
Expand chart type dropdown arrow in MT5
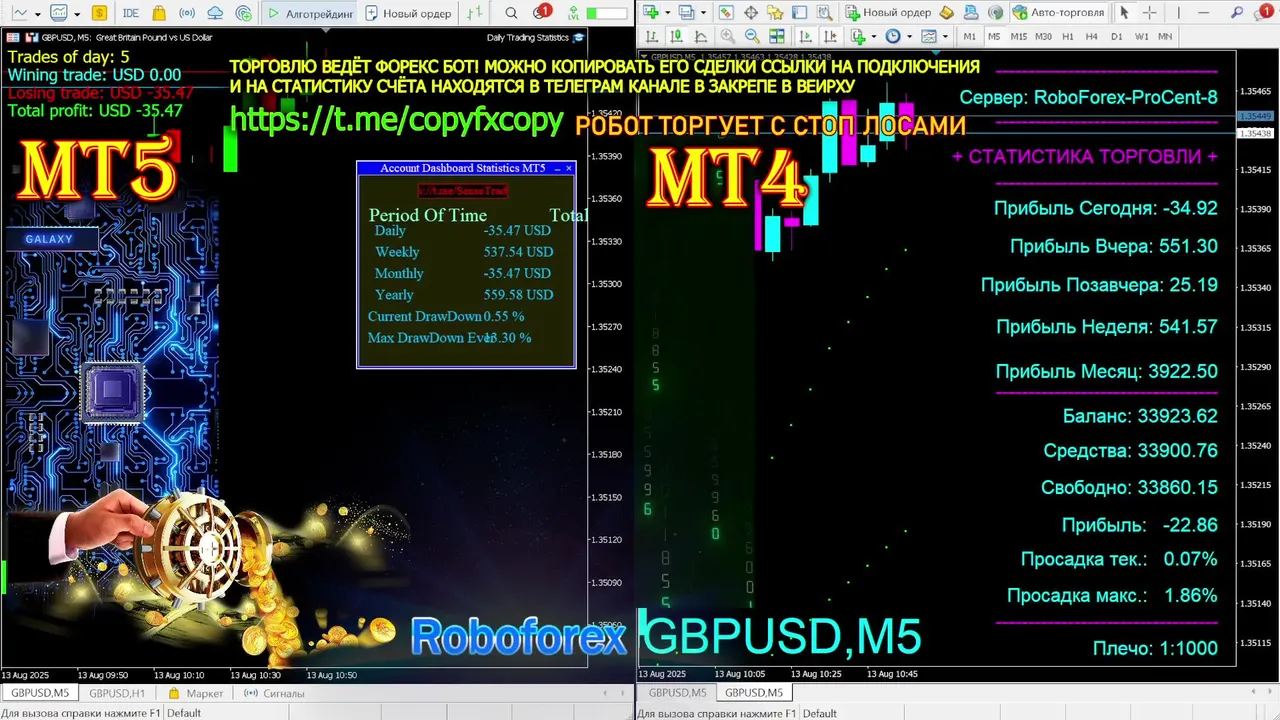38,14
